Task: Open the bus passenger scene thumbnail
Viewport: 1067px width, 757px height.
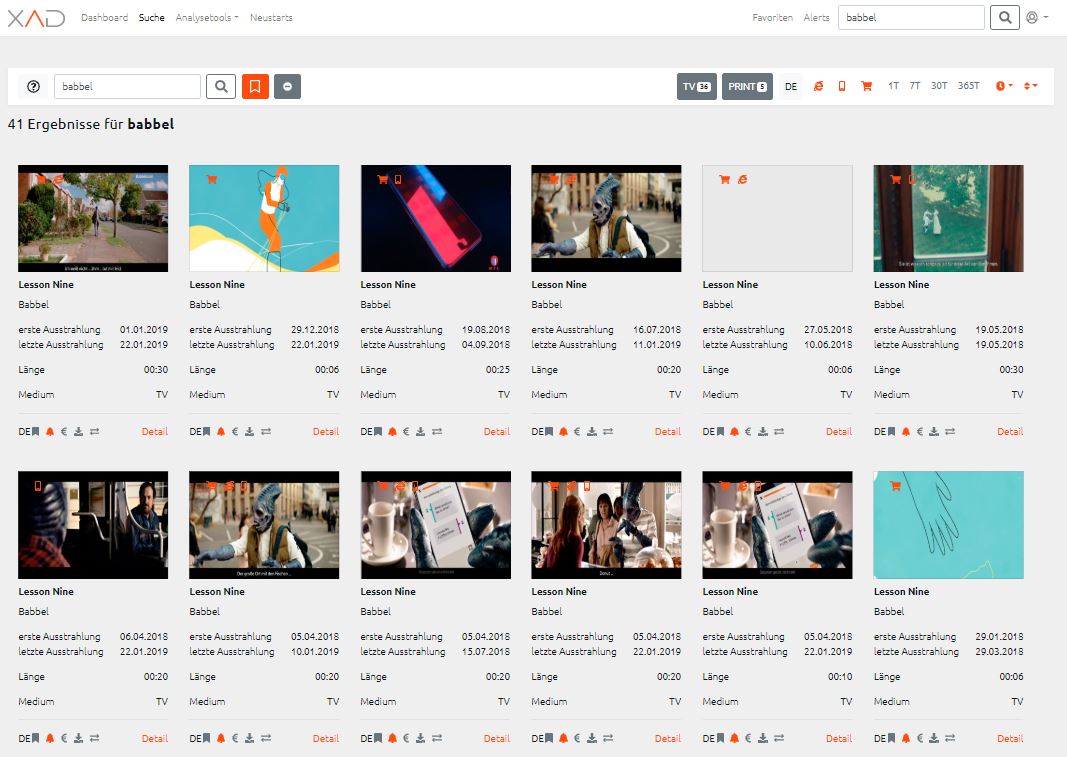Action: [x=93, y=525]
